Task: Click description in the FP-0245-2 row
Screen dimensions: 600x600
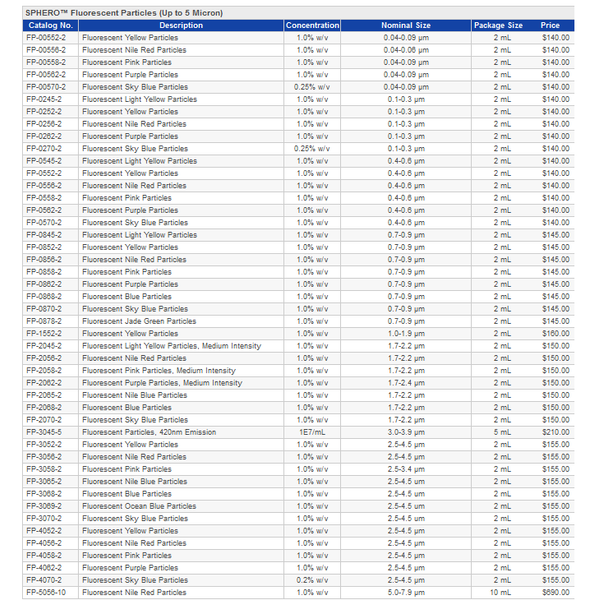Action: tap(140, 99)
